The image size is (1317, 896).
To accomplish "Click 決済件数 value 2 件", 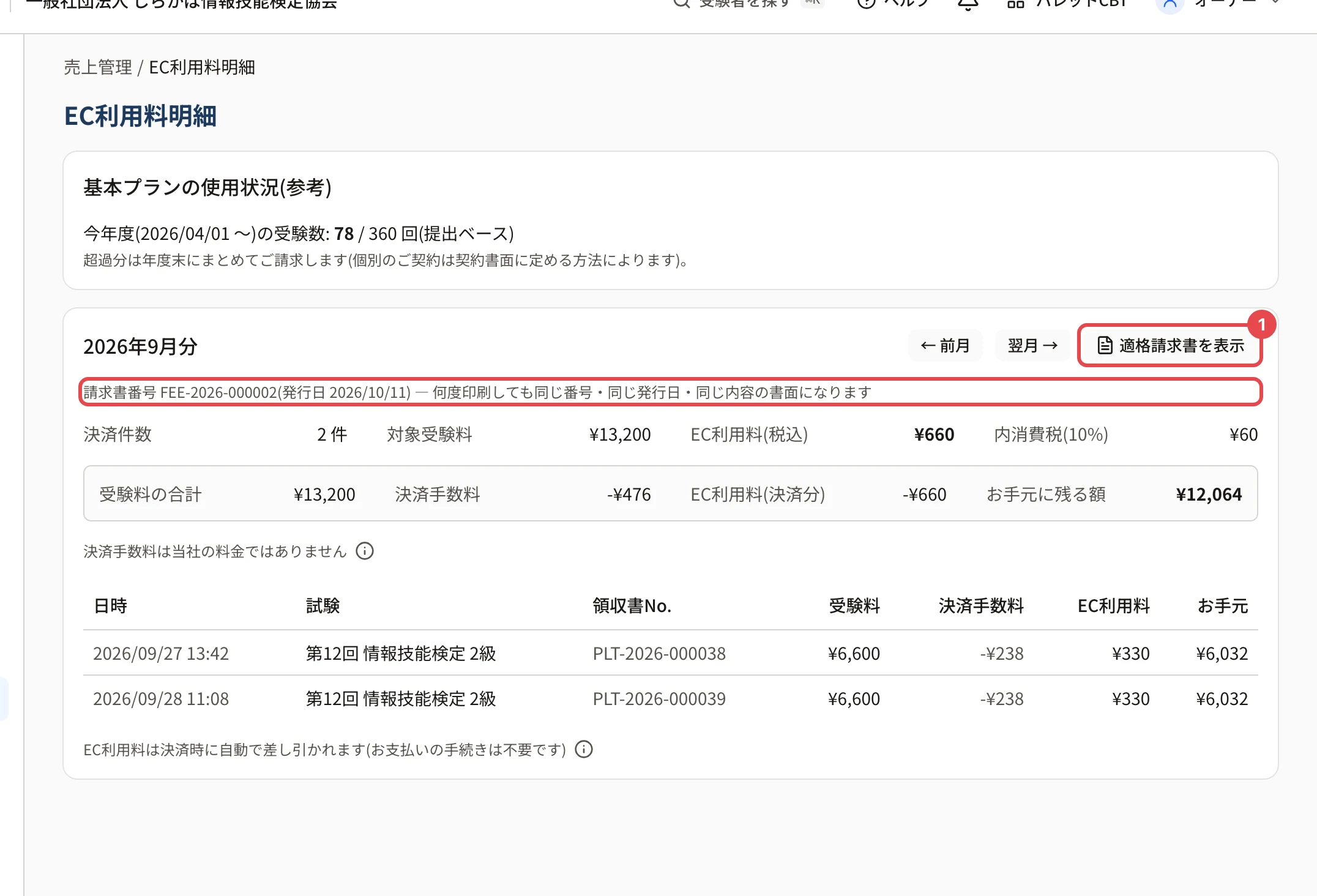I will (x=332, y=435).
